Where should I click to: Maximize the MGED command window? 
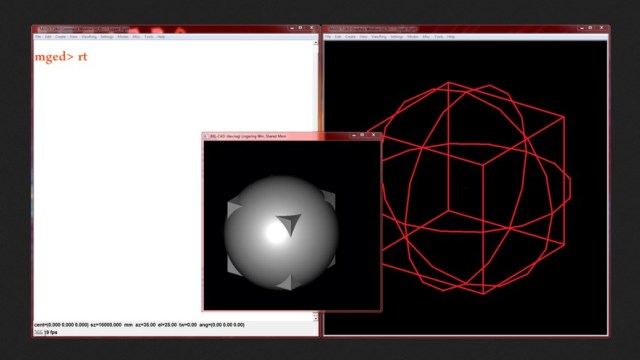(x=300, y=28)
